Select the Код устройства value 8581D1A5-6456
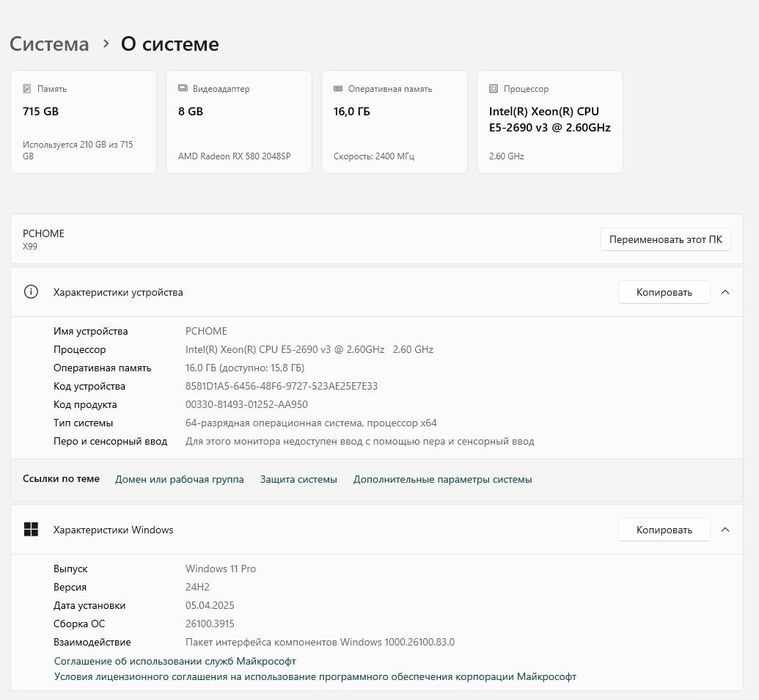759x700 pixels. 281,386
